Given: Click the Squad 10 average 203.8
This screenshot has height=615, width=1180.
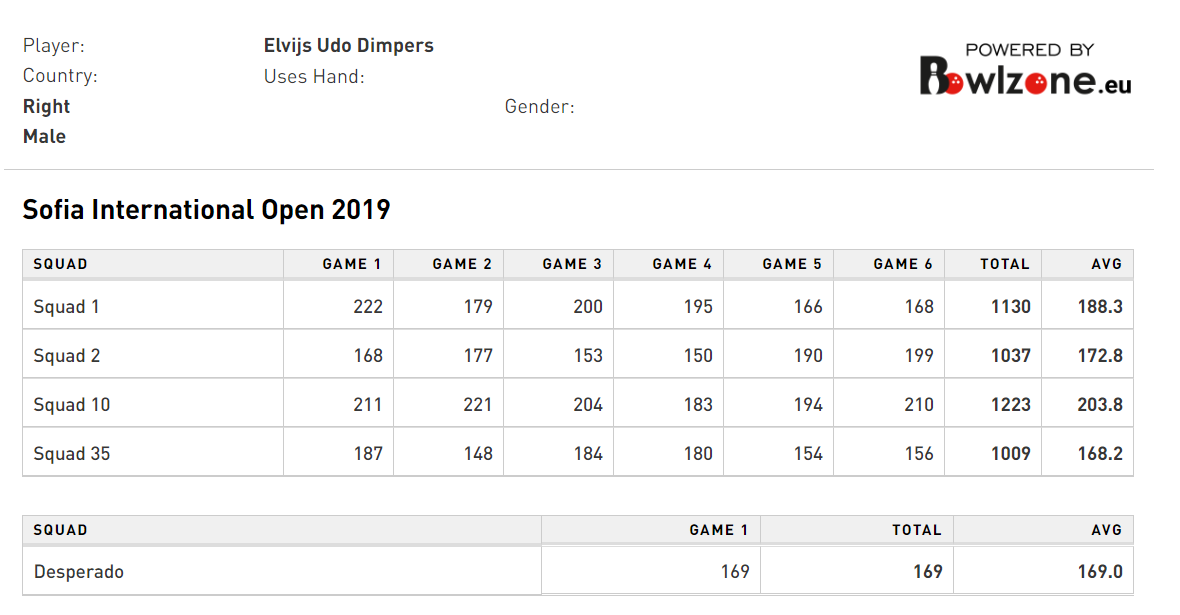Looking at the screenshot, I should tap(1100, 405).
